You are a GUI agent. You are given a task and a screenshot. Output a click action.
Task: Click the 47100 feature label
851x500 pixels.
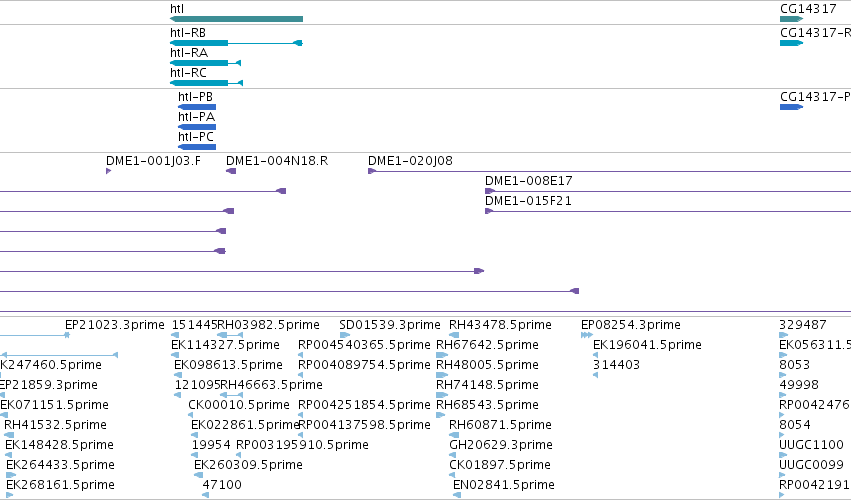tap(222, 485)
